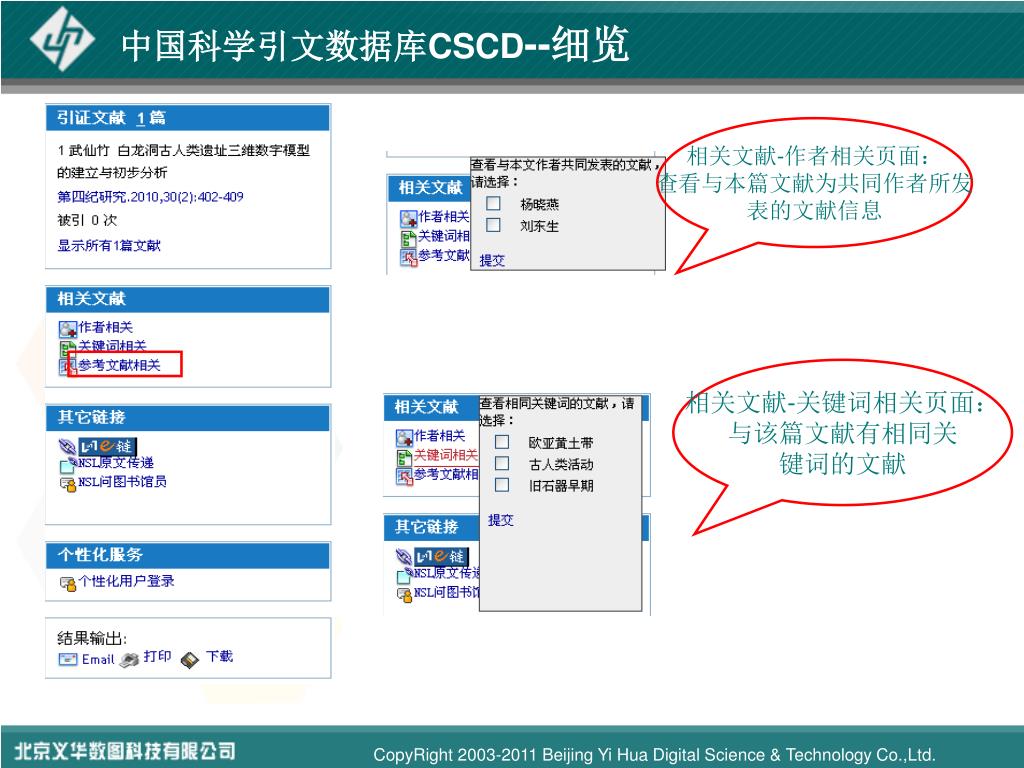
Task: Open 显示所有1篇文献 link
Action: point(108,246)
